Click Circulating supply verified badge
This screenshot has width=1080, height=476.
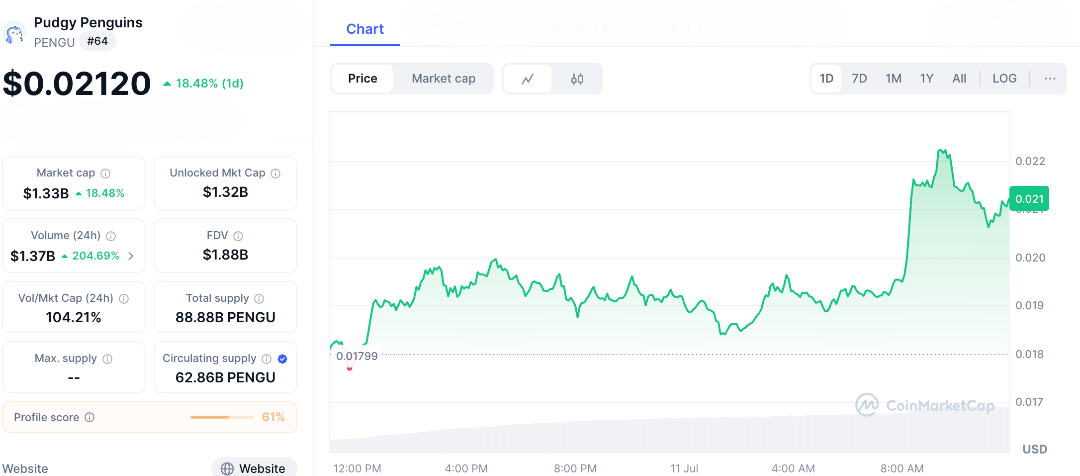(x=282, y=359)
